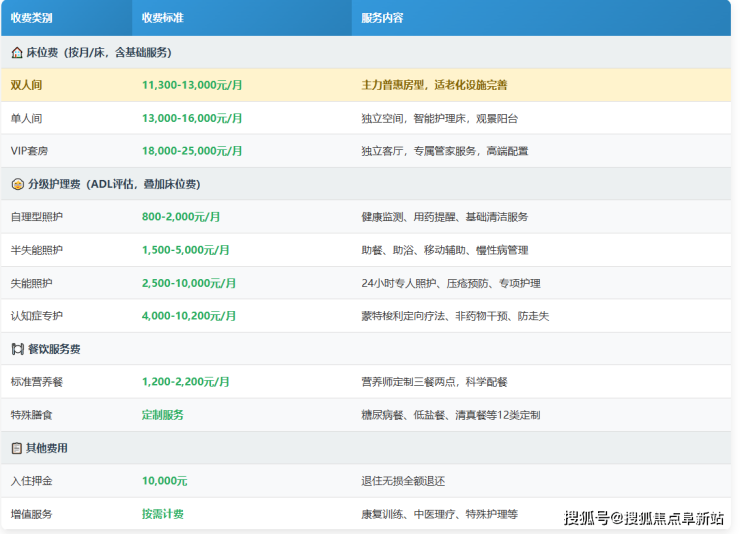This screenshot has width=740, height=534.
Task: Select the 认知症专护 row label
Action: [x=36, y=316]
